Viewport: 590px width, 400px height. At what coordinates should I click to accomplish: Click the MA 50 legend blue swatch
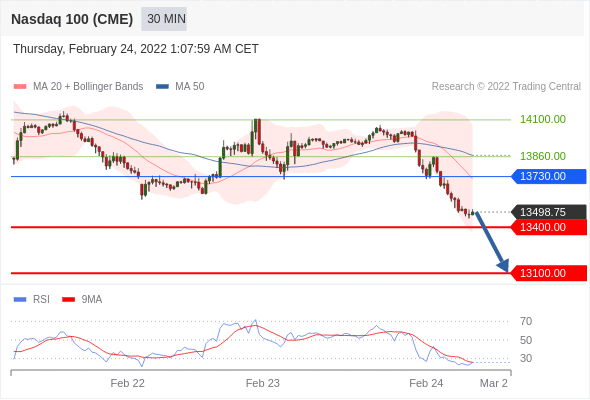click(x=162, y=87)
